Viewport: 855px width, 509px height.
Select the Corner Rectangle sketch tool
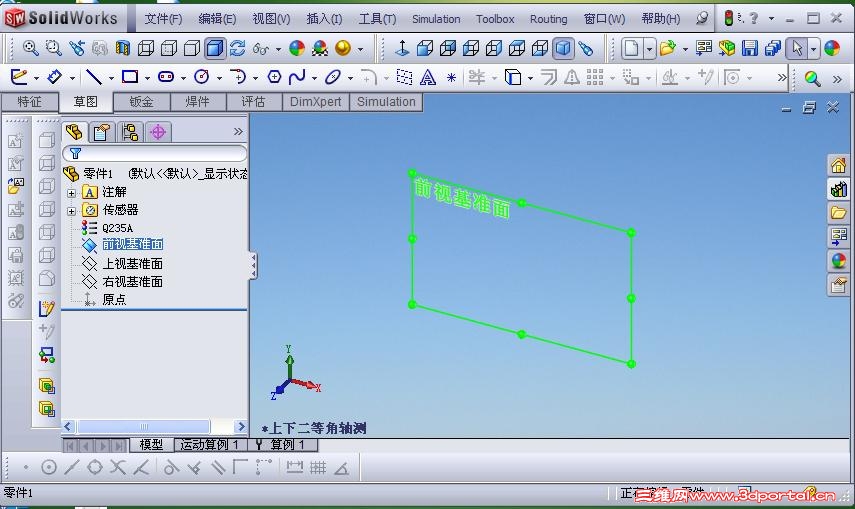click(x=130, y=77)
